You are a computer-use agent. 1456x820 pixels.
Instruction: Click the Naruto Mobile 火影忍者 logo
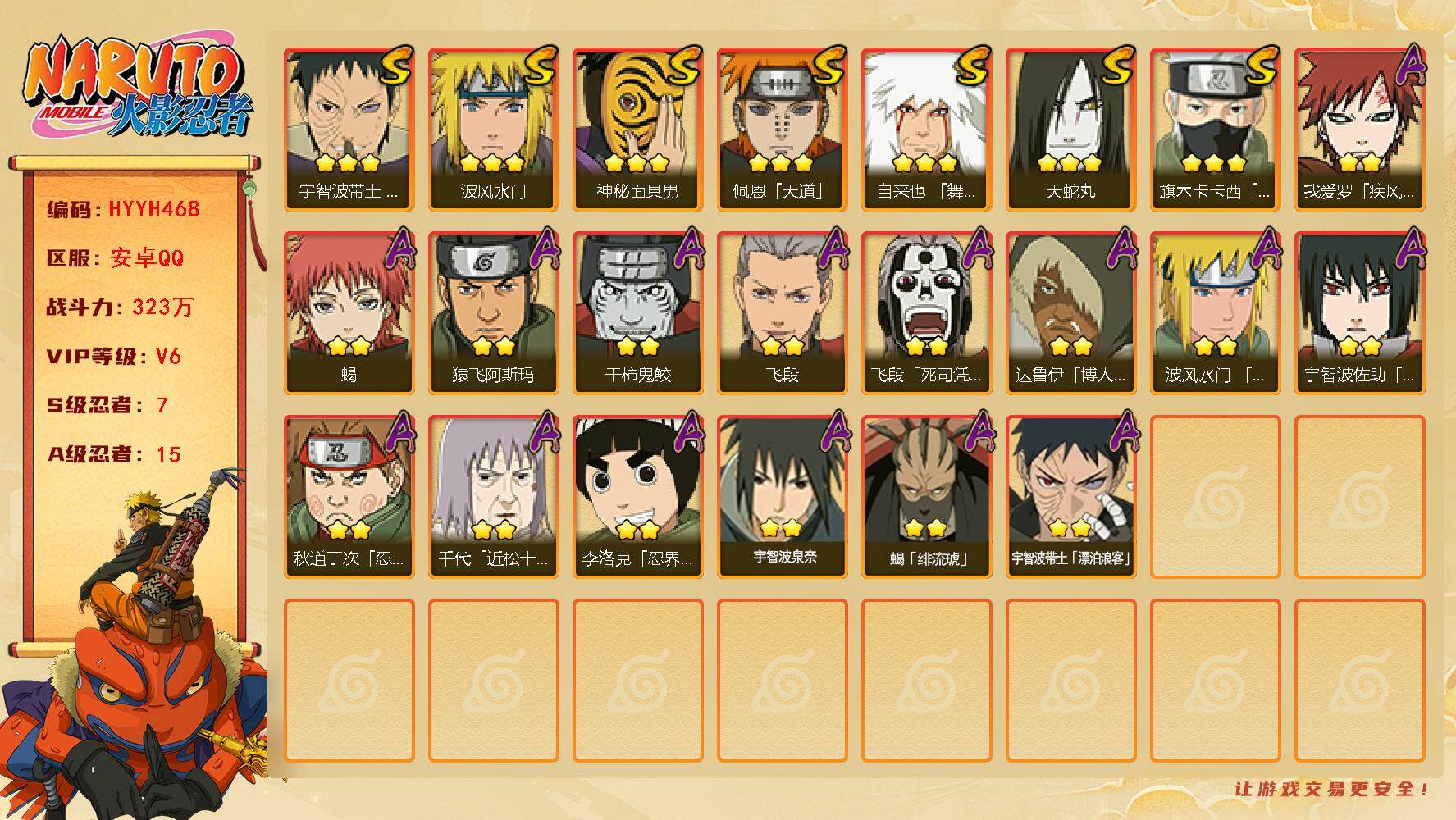138,89
